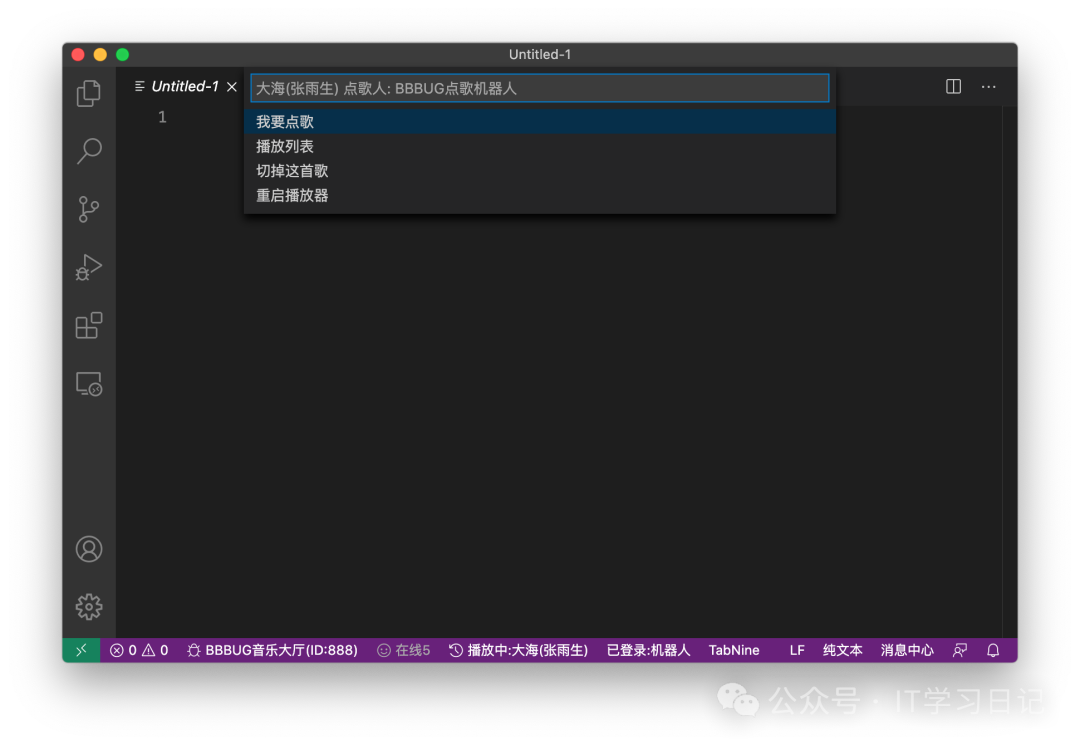Open the Explorer view in activity bar

89,93
